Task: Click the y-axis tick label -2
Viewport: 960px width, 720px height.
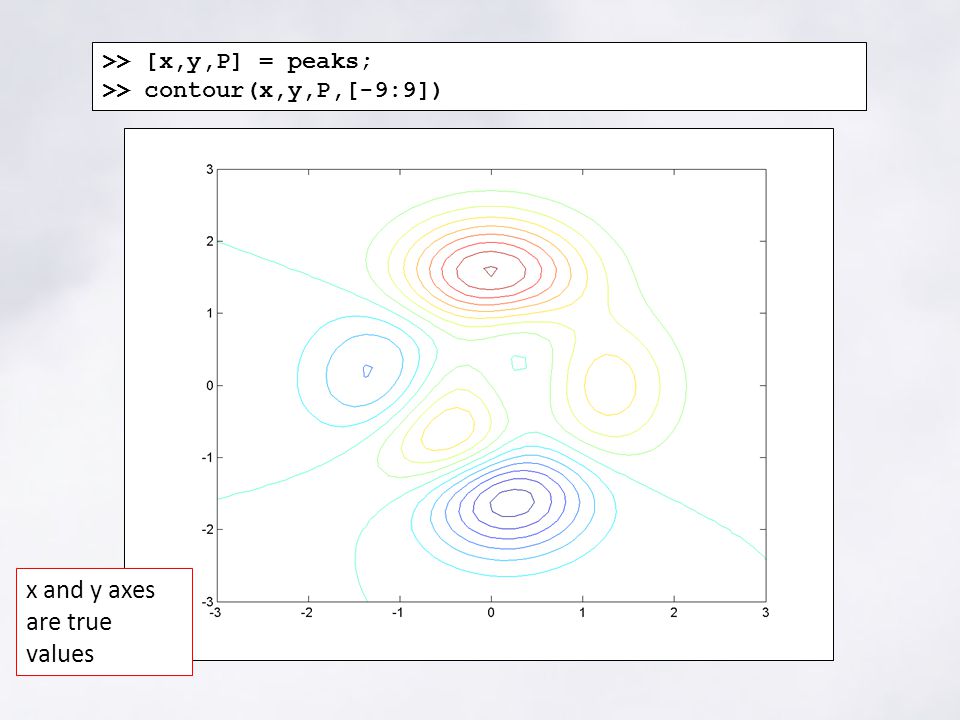Action: click(x=207, y=530)
